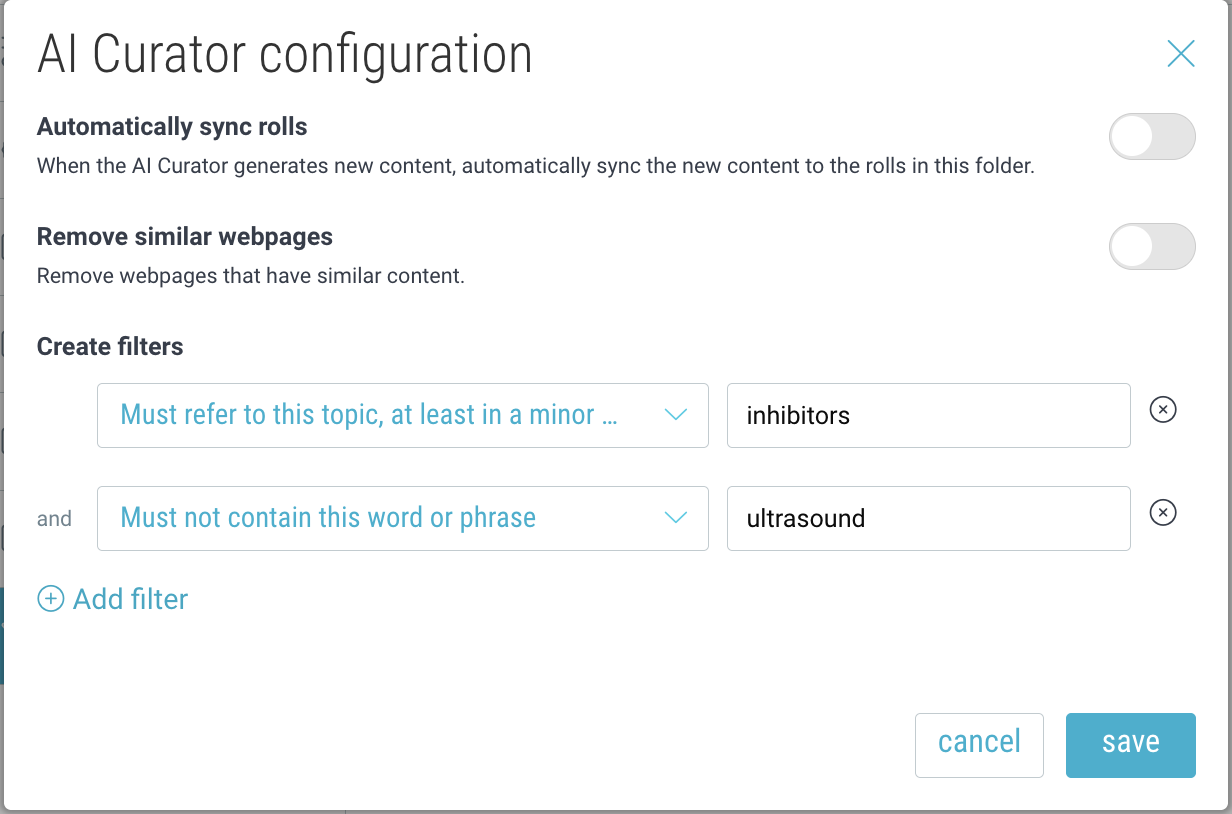The width and height of the screenshot is (1232, 814).
Task: Delete the "ultrasound" filter row
Action: click(x=1163, y=513)
